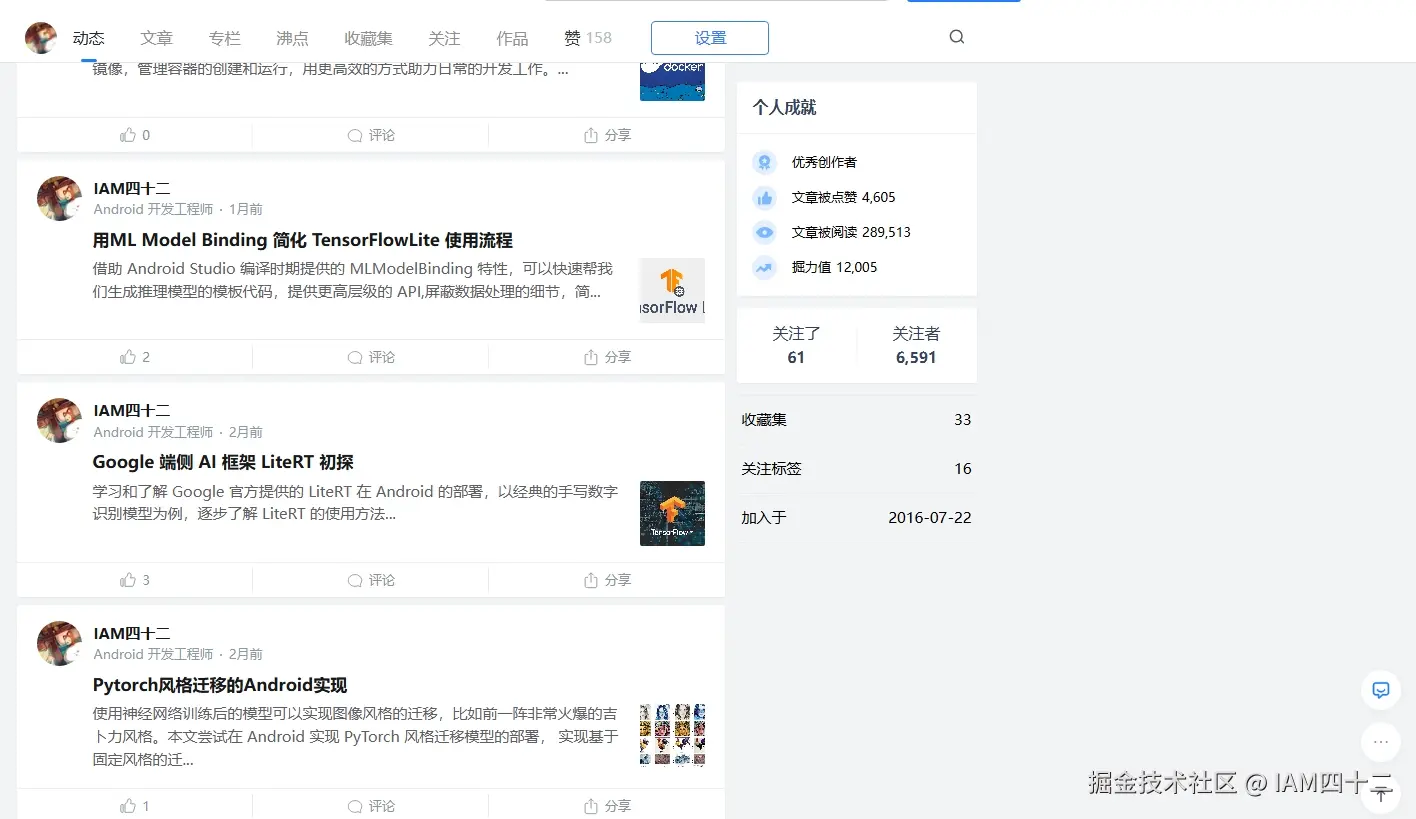The image size is (1416, 819).
Task: Click author avatar on Google LiteRT post
Action: [x=59, y=420]
